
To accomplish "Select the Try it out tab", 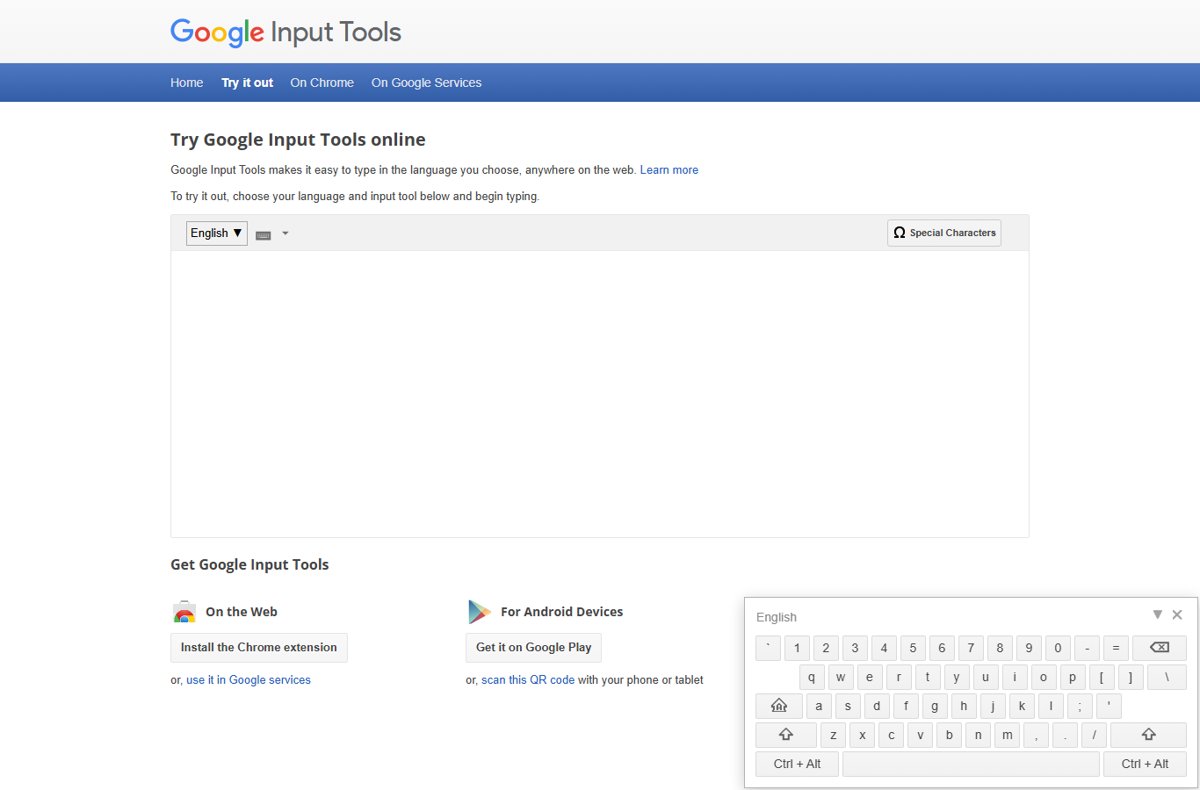I will click(247, 83).
